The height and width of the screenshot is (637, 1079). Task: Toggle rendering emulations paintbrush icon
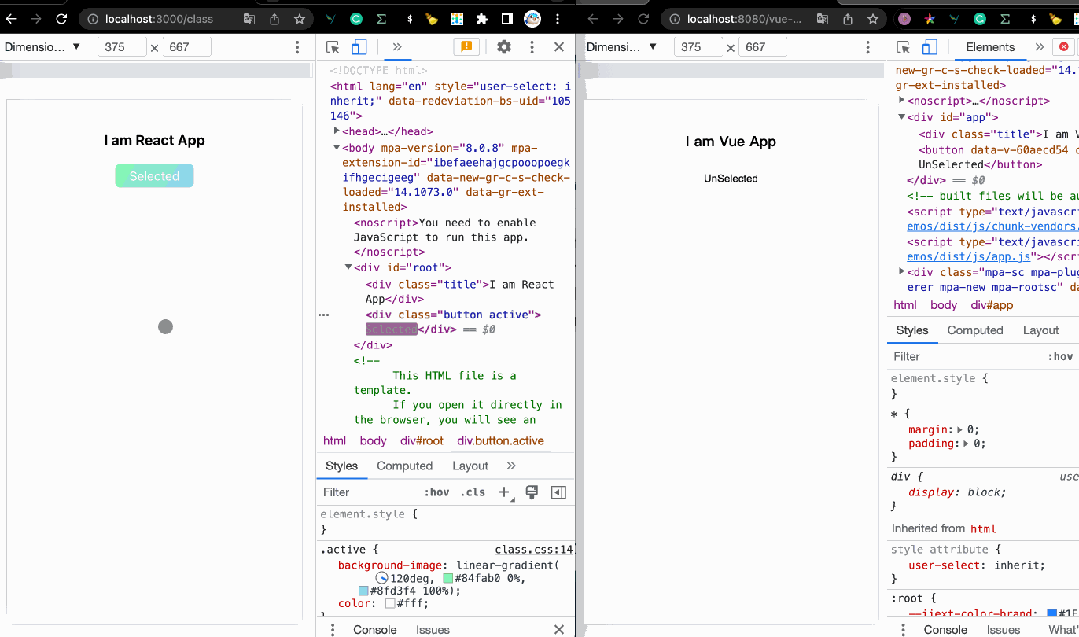click(532, 493)
